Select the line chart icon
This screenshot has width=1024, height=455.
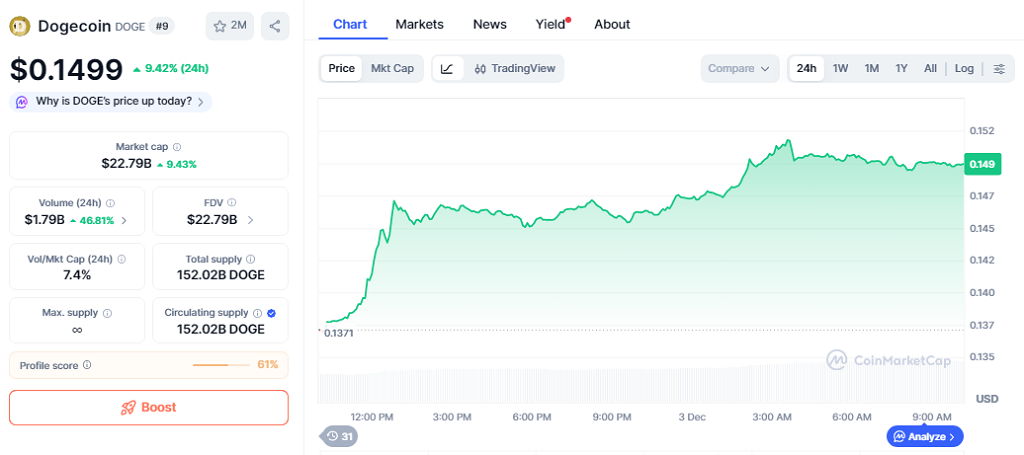[447, 69]
